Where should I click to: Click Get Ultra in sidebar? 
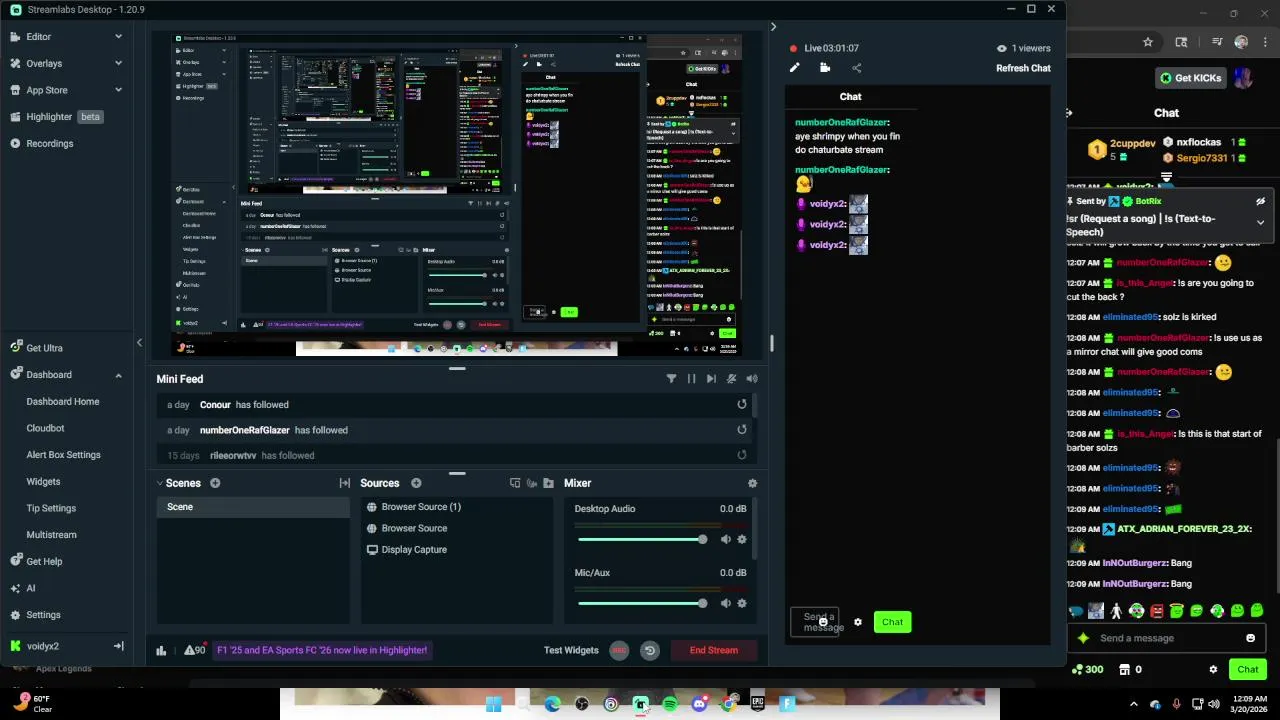45,348
